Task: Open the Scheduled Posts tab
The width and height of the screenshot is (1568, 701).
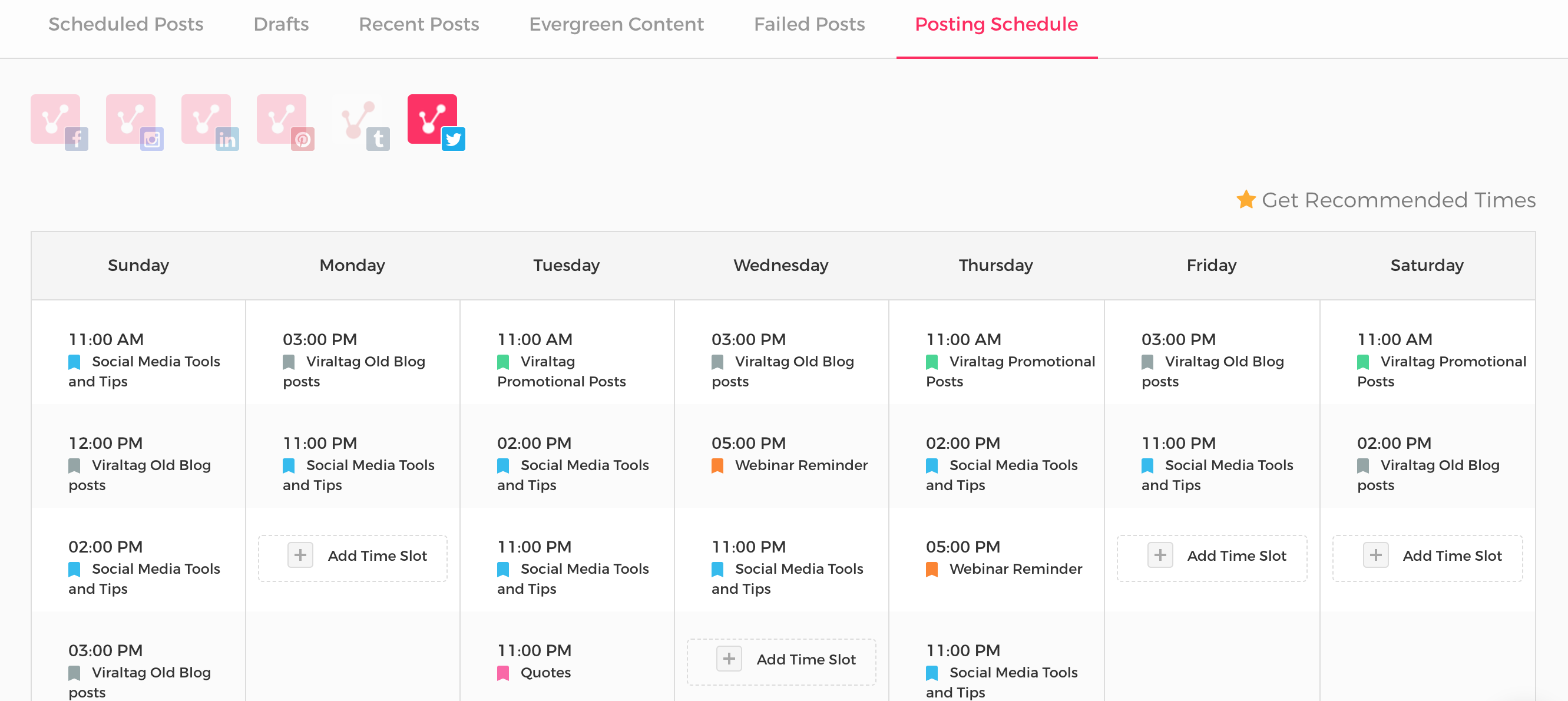Action: click(x=125, y=24)
